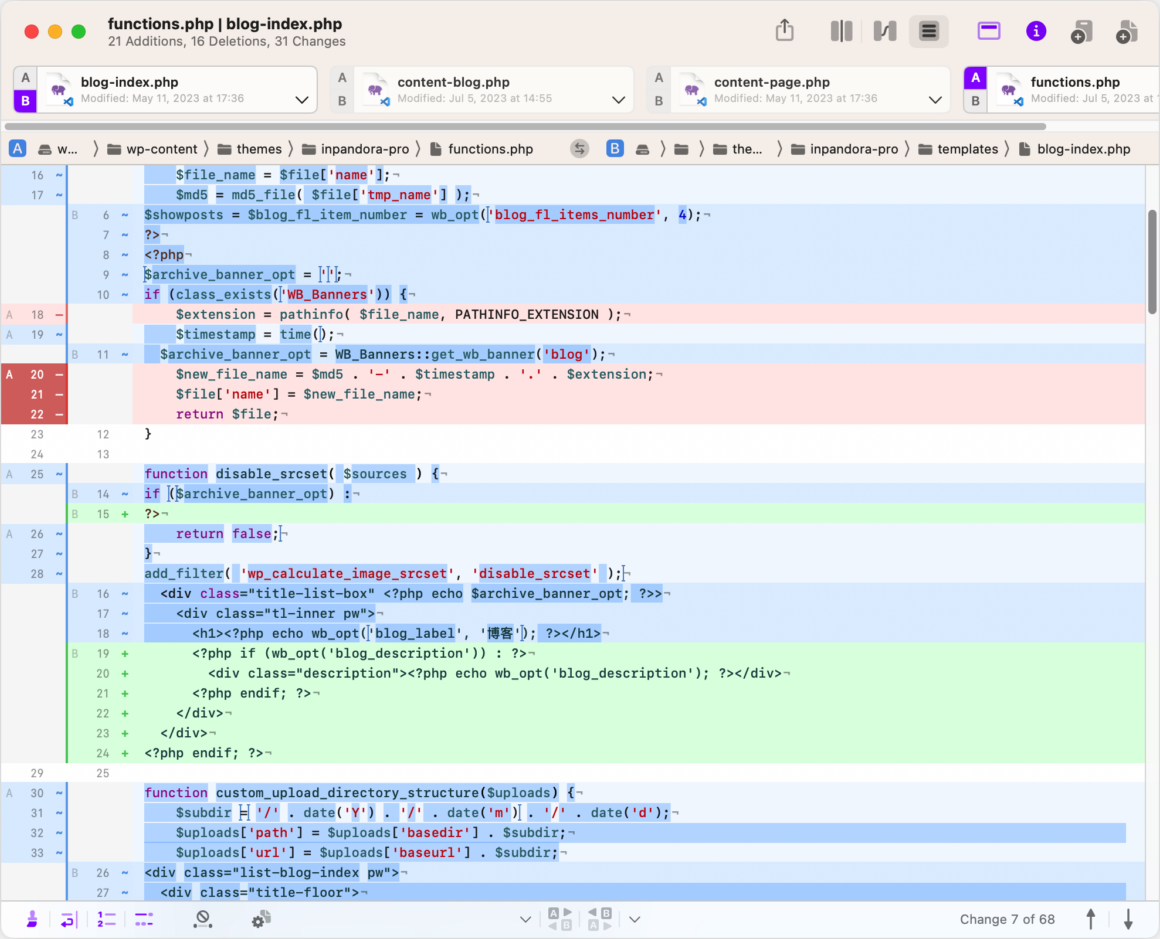Open the blog-index.php tab dropdown chevron
This screenshot has height=939, width=1160.
click(302, 100)
